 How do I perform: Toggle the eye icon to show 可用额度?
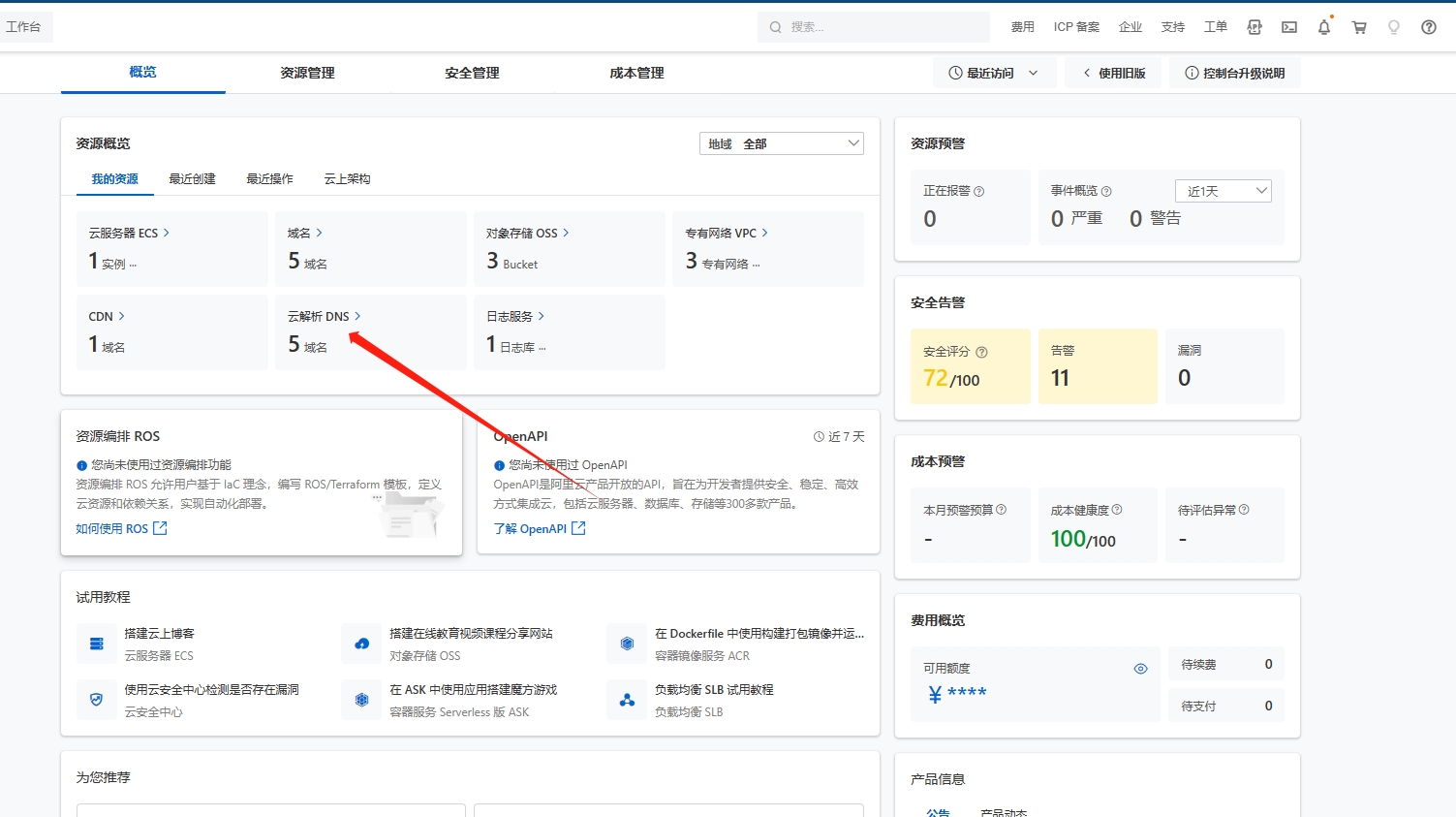click(x=1140, y=669)
